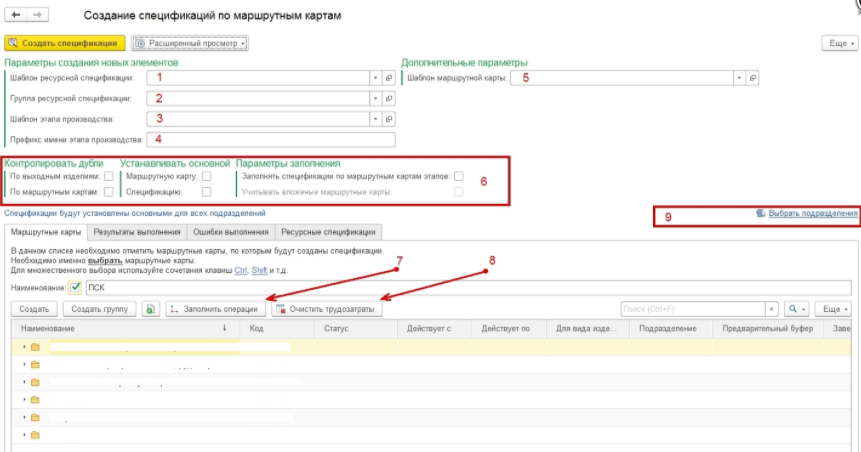Viewport: 861px width, 452px height.
Task: Enable the По выходным изделиям checkbox
Action: tap(109, 176)
